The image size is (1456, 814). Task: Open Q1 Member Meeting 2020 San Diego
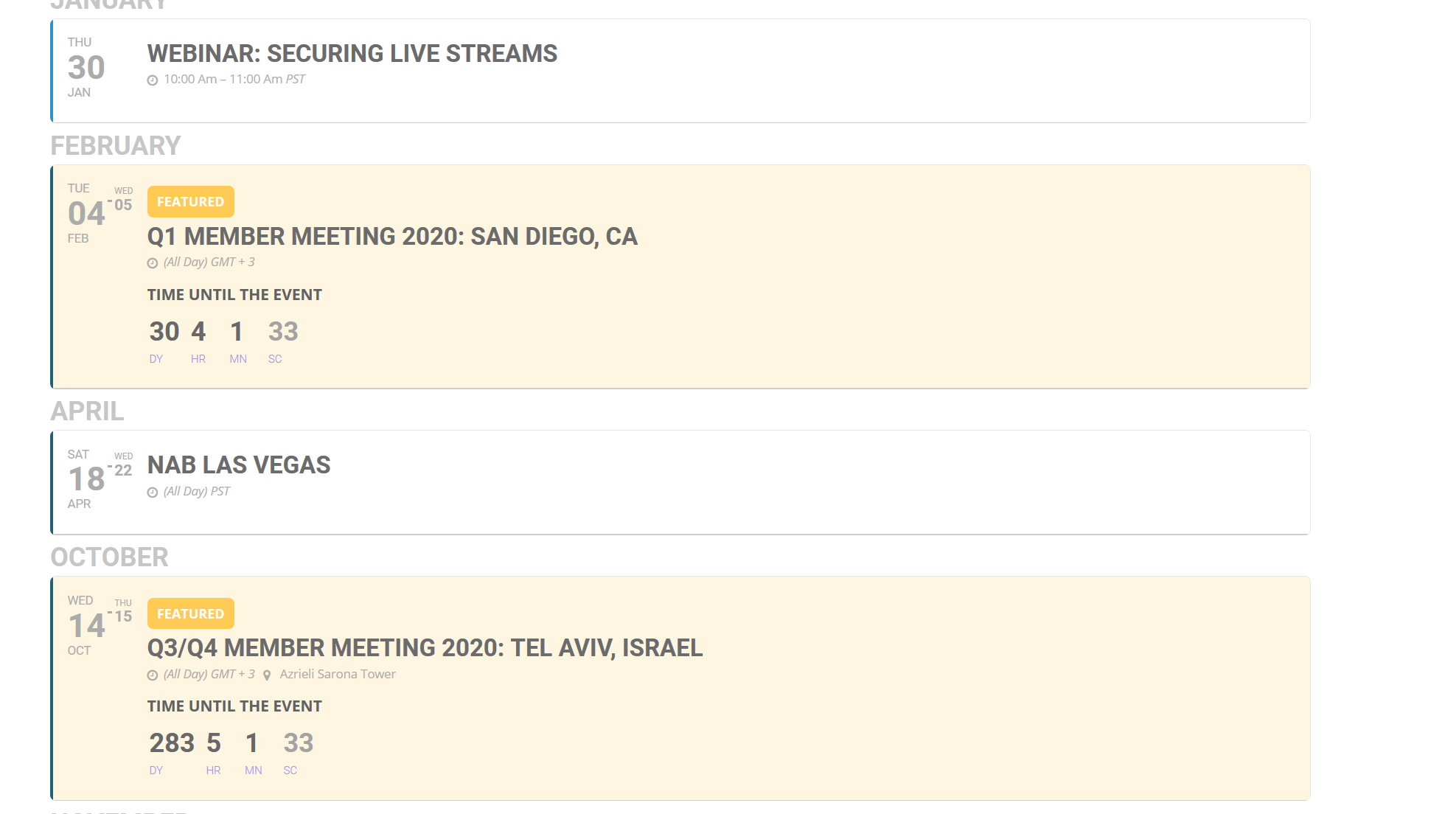coord(392,237)
